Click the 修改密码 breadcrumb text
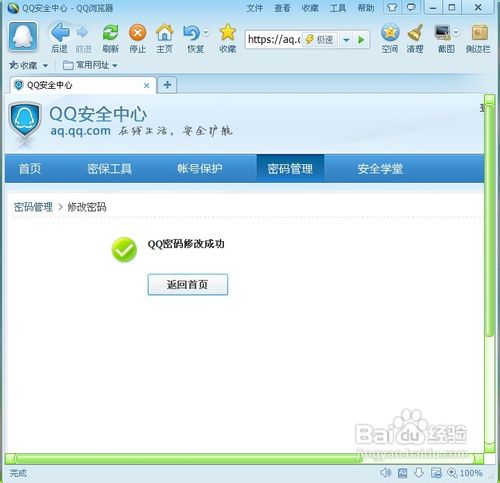 click(87, 207)
